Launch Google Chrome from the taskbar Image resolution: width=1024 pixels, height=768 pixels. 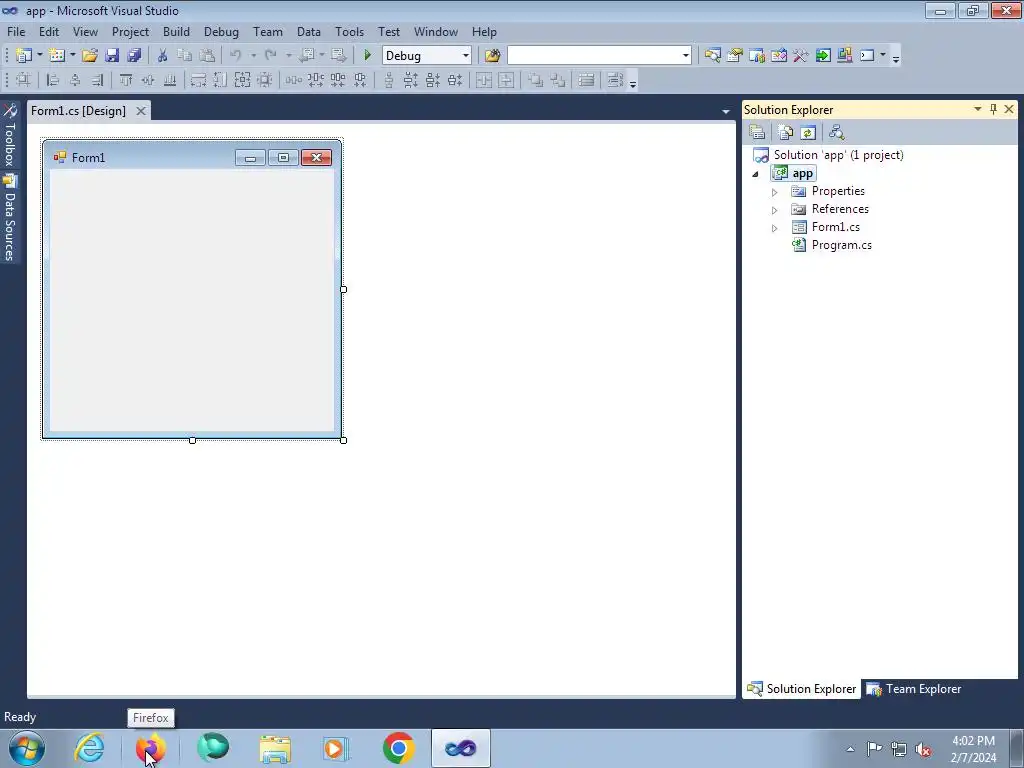398,748
